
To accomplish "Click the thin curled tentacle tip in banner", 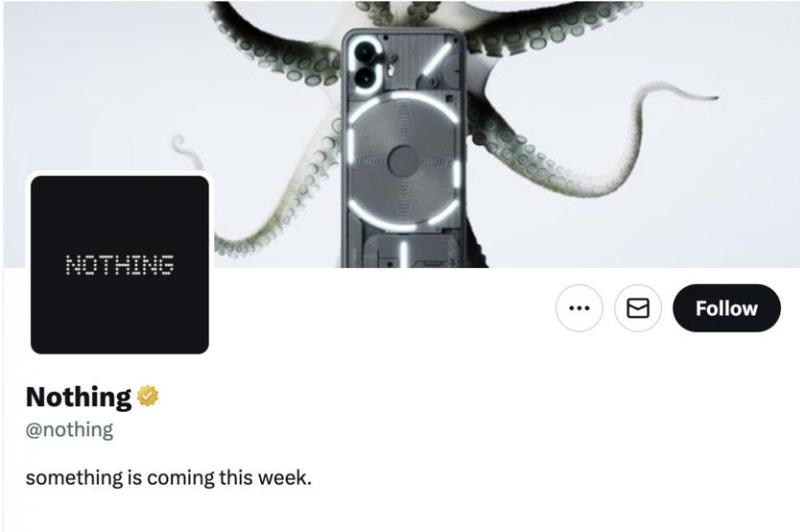I will (x=184, y=150).
